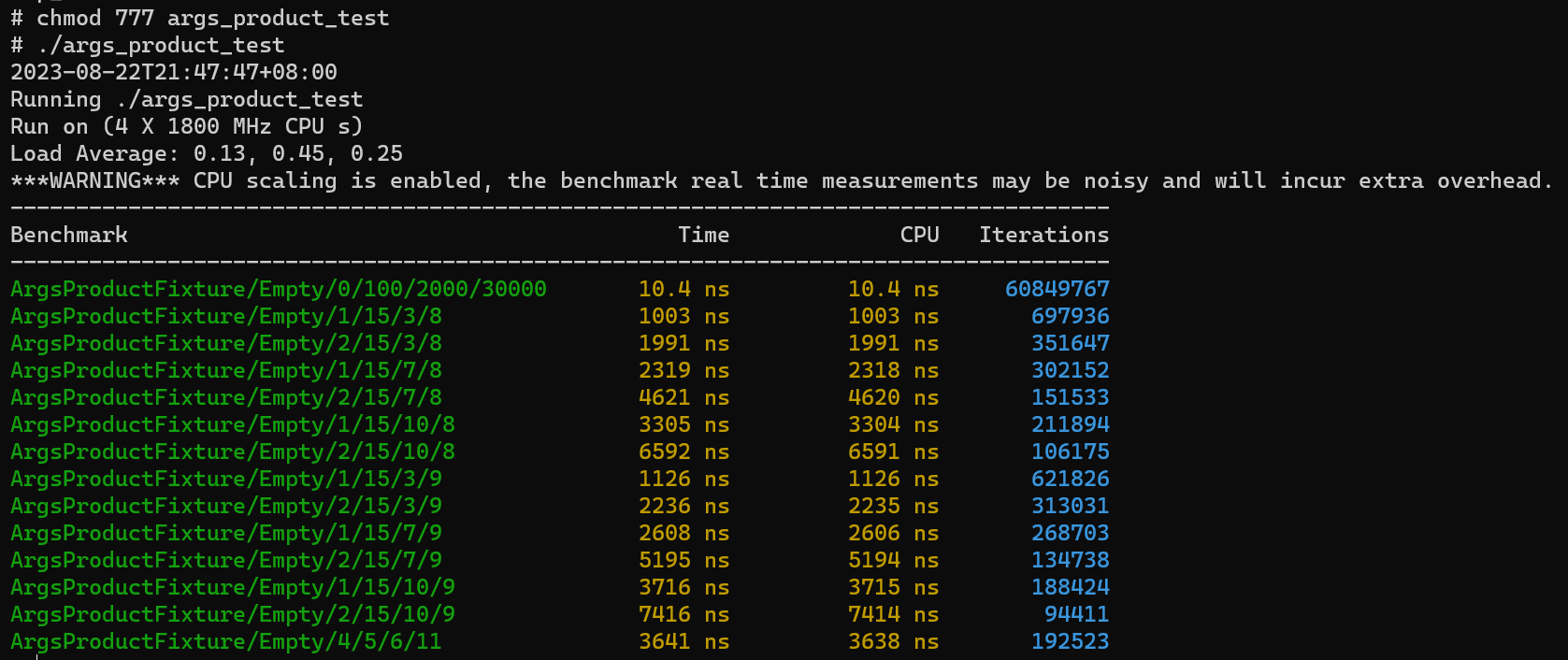This screenshot has height=660, width=1568.
Task: Click the iterations value 313031
Action: [1071, 506]
